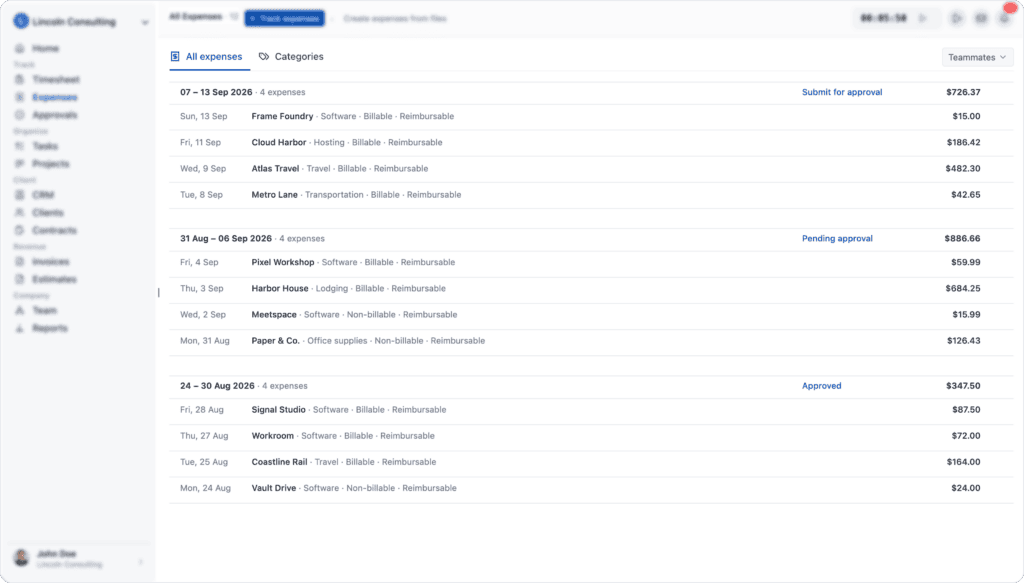Open the Coastline Rail expense row
Image resolution: width=1024 pixels, height=583 pixels.
pos(591,462)
